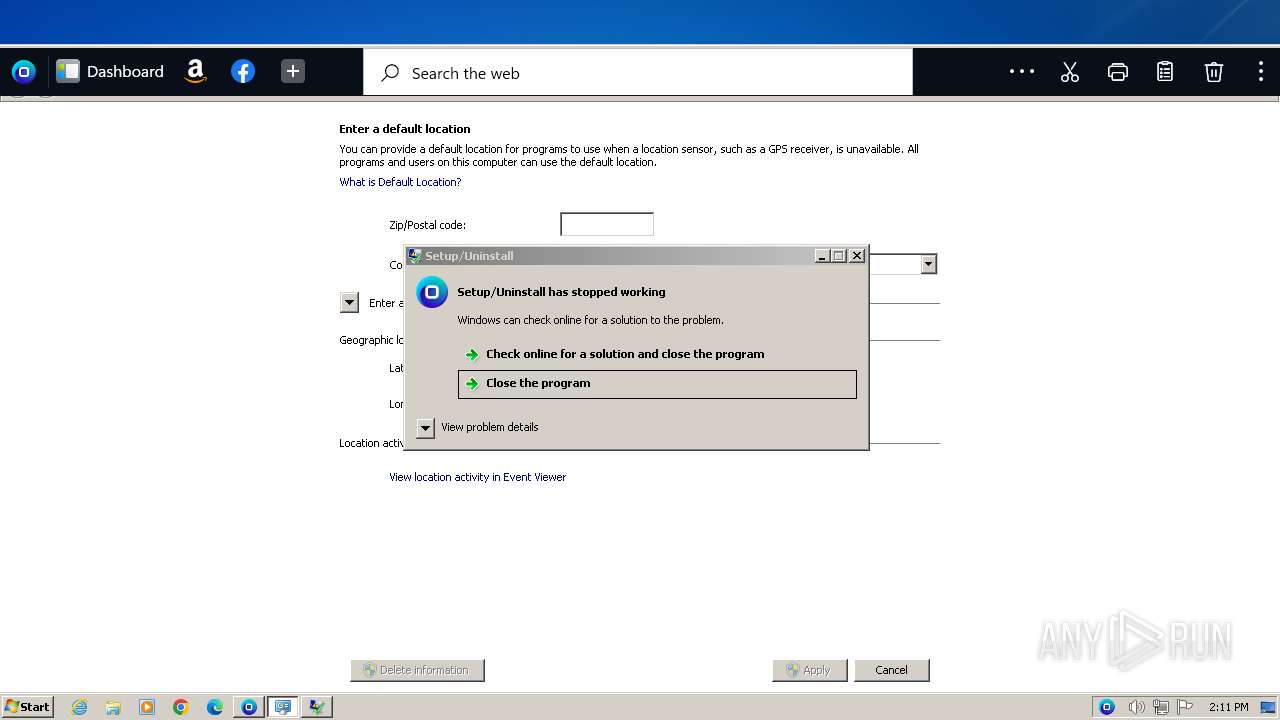This screenshot has width=1280, height=720.
Task: Open the Action Center flag icon
Action: tap(1185, 707)
